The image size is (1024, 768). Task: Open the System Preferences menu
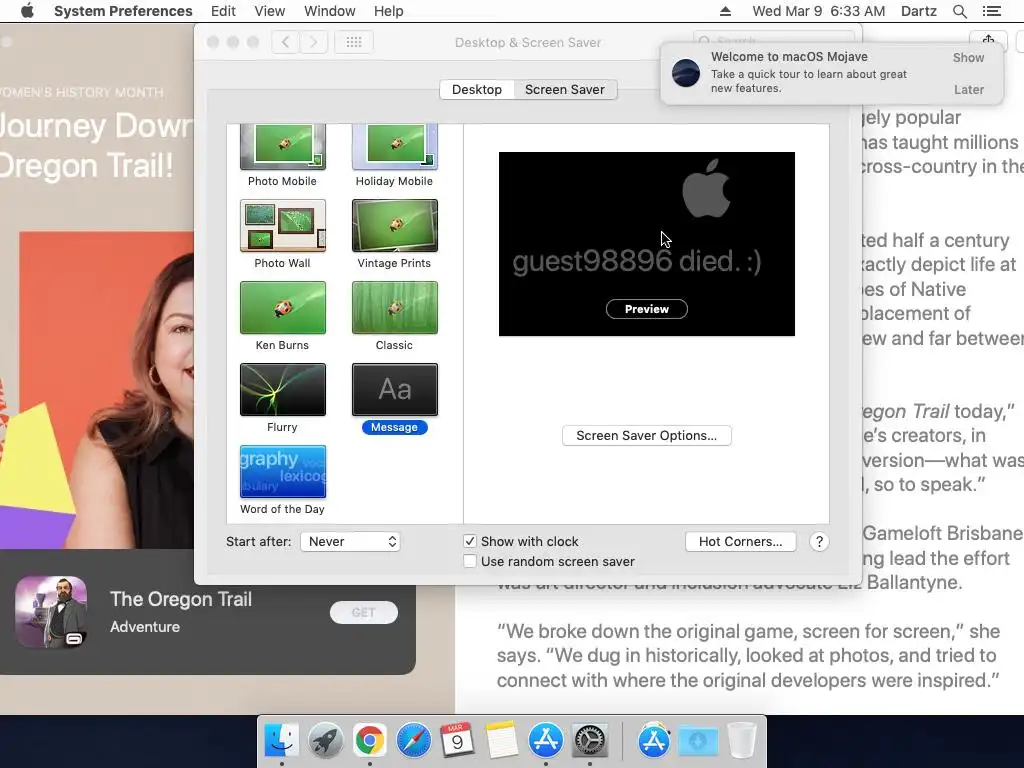click(123, 11)
